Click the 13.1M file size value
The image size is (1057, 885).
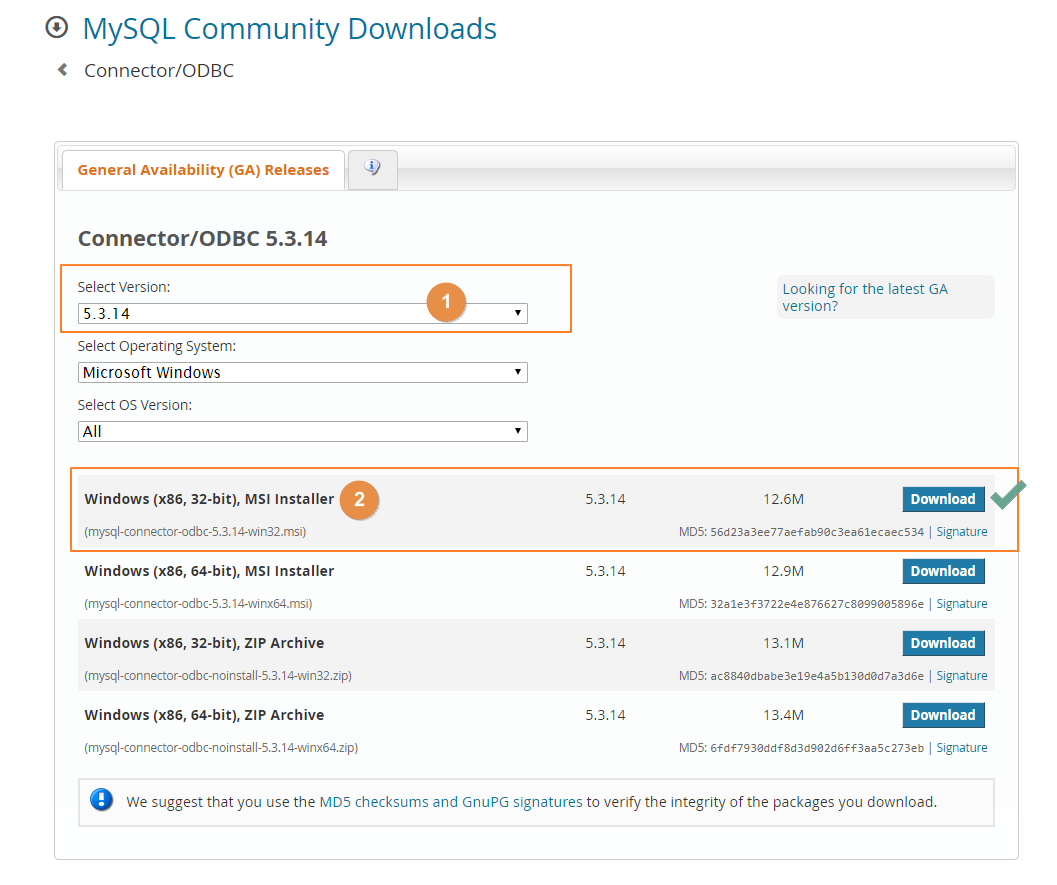[x=783, y=644]
